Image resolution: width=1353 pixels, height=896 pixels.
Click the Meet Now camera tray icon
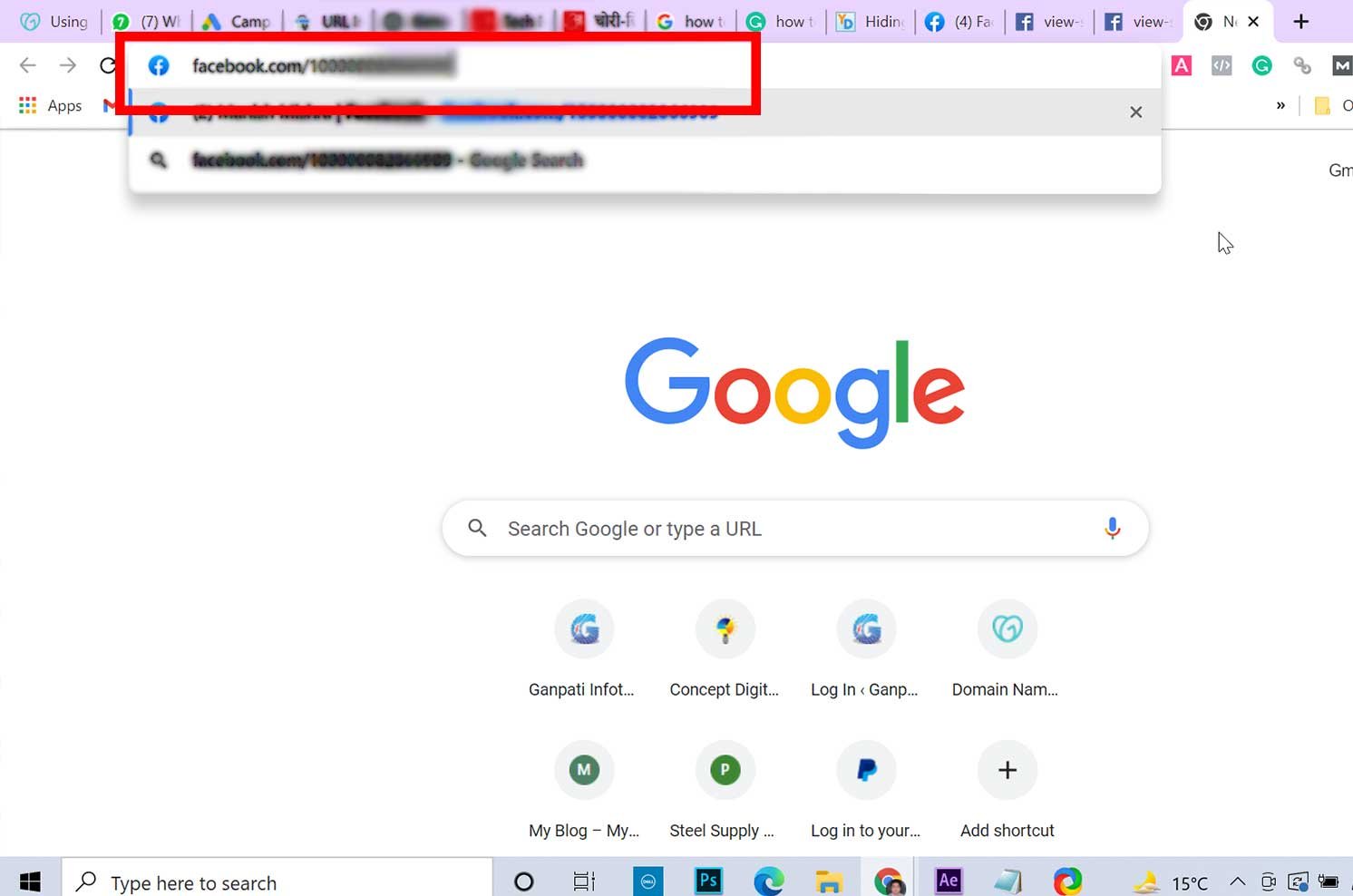pos(1268,881)
